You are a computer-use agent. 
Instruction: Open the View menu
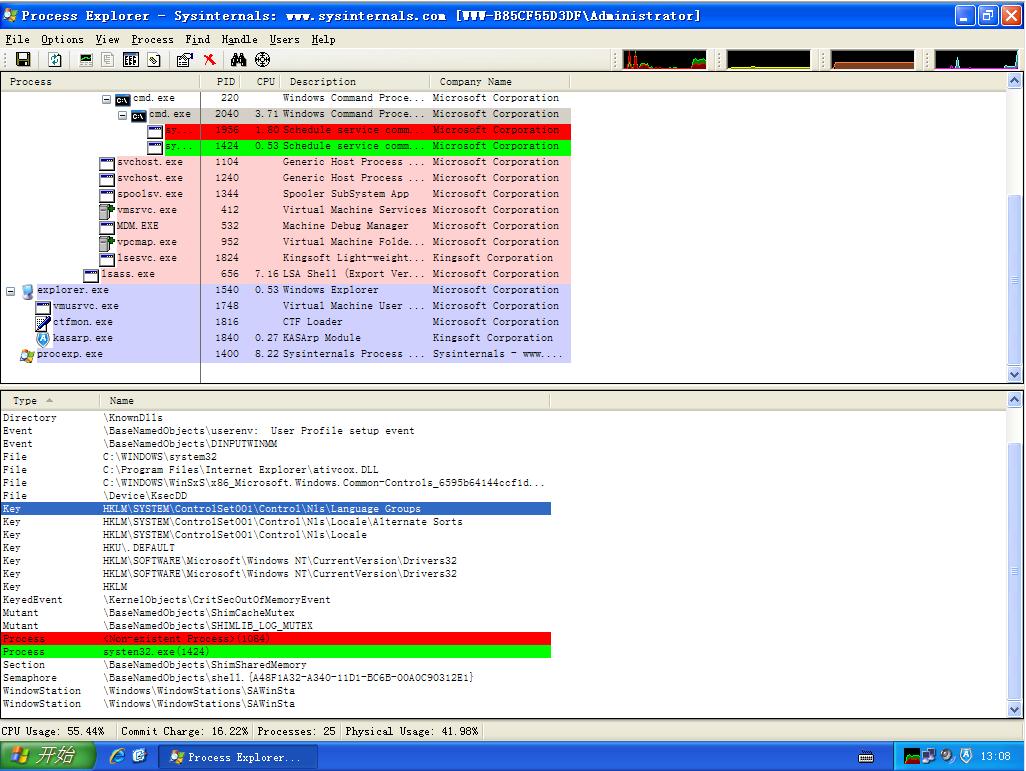pyautogui.click(x=107, y=39)
